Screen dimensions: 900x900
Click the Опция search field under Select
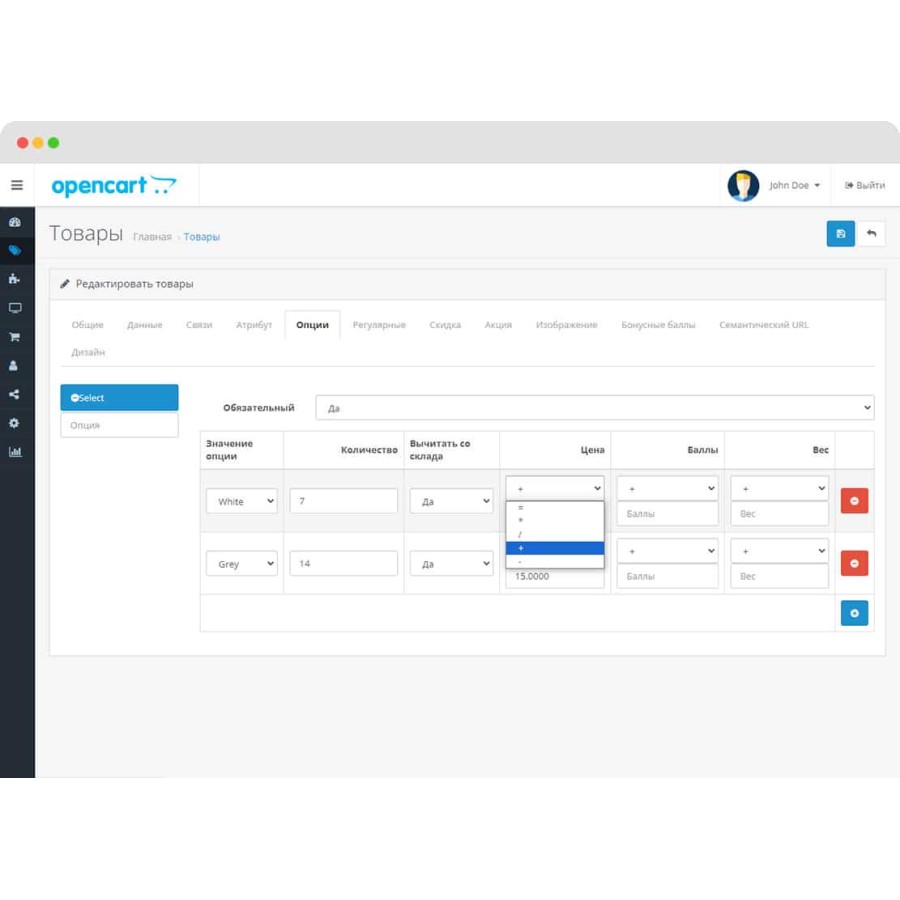[x=119, y=425]
